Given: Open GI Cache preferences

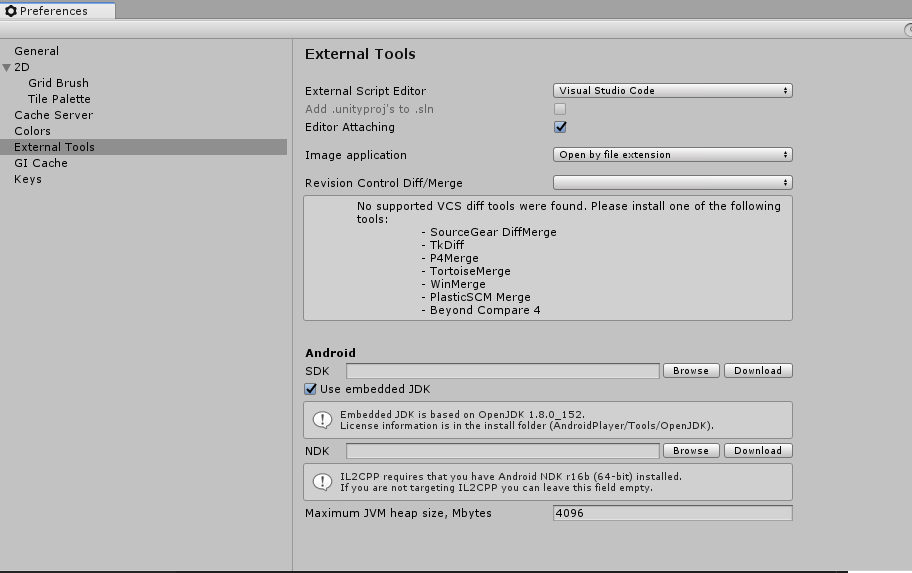Looking at the screenshot, I should (x=41, y=163).
